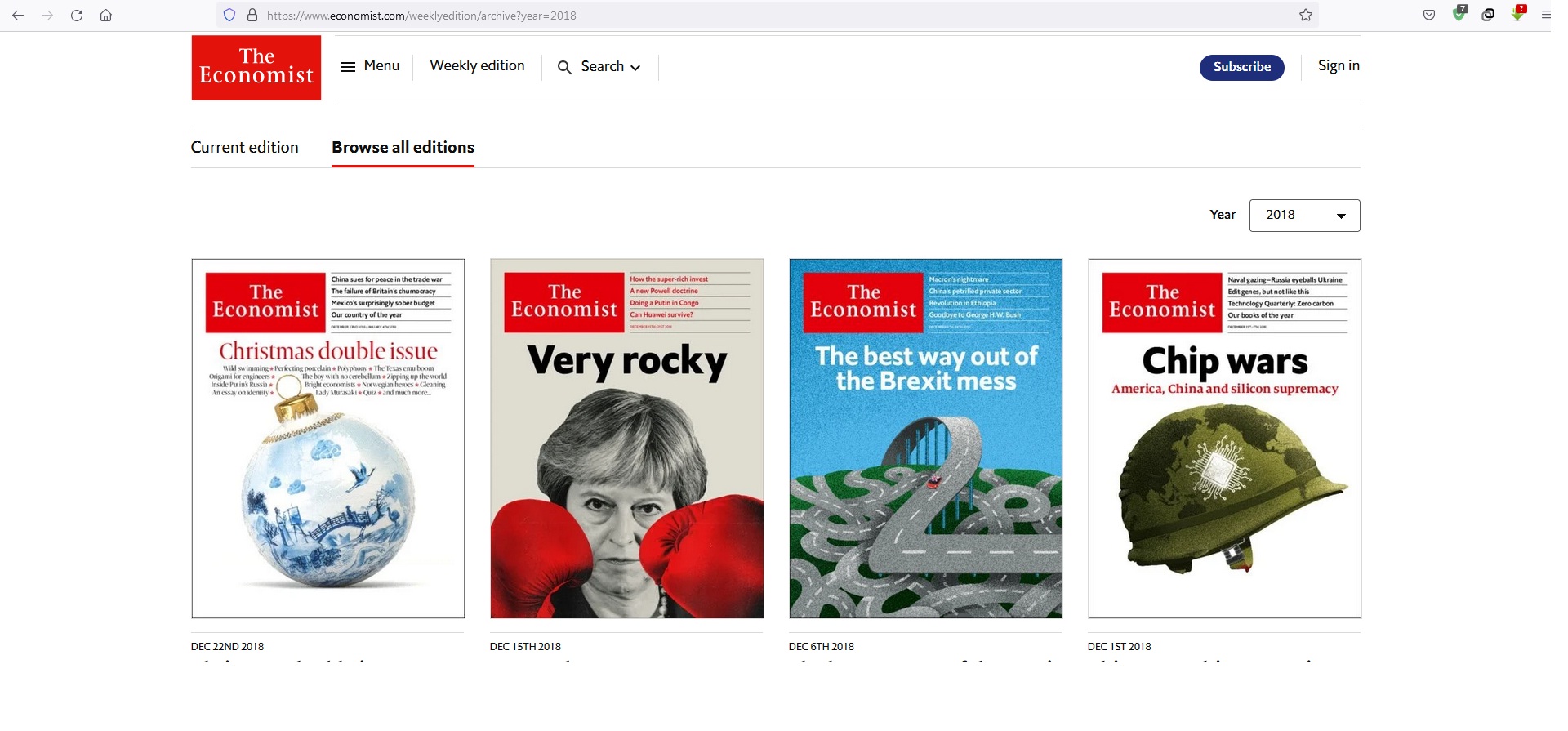The image size is (1568, 731).
Task: Open the Chip wars cover
Action: click(x=1225, y=439)
